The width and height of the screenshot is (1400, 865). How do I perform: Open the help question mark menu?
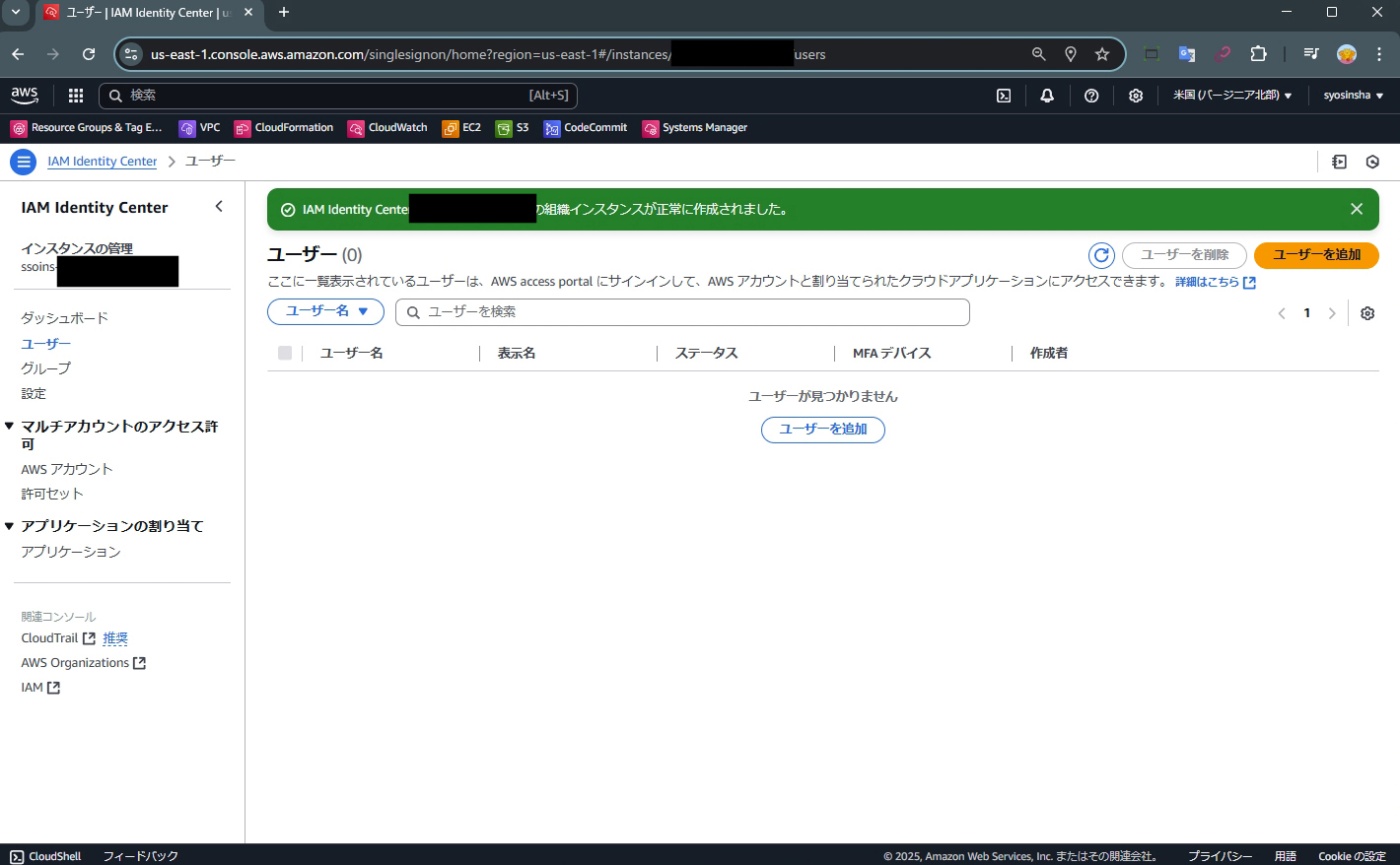click(1091, 96)
